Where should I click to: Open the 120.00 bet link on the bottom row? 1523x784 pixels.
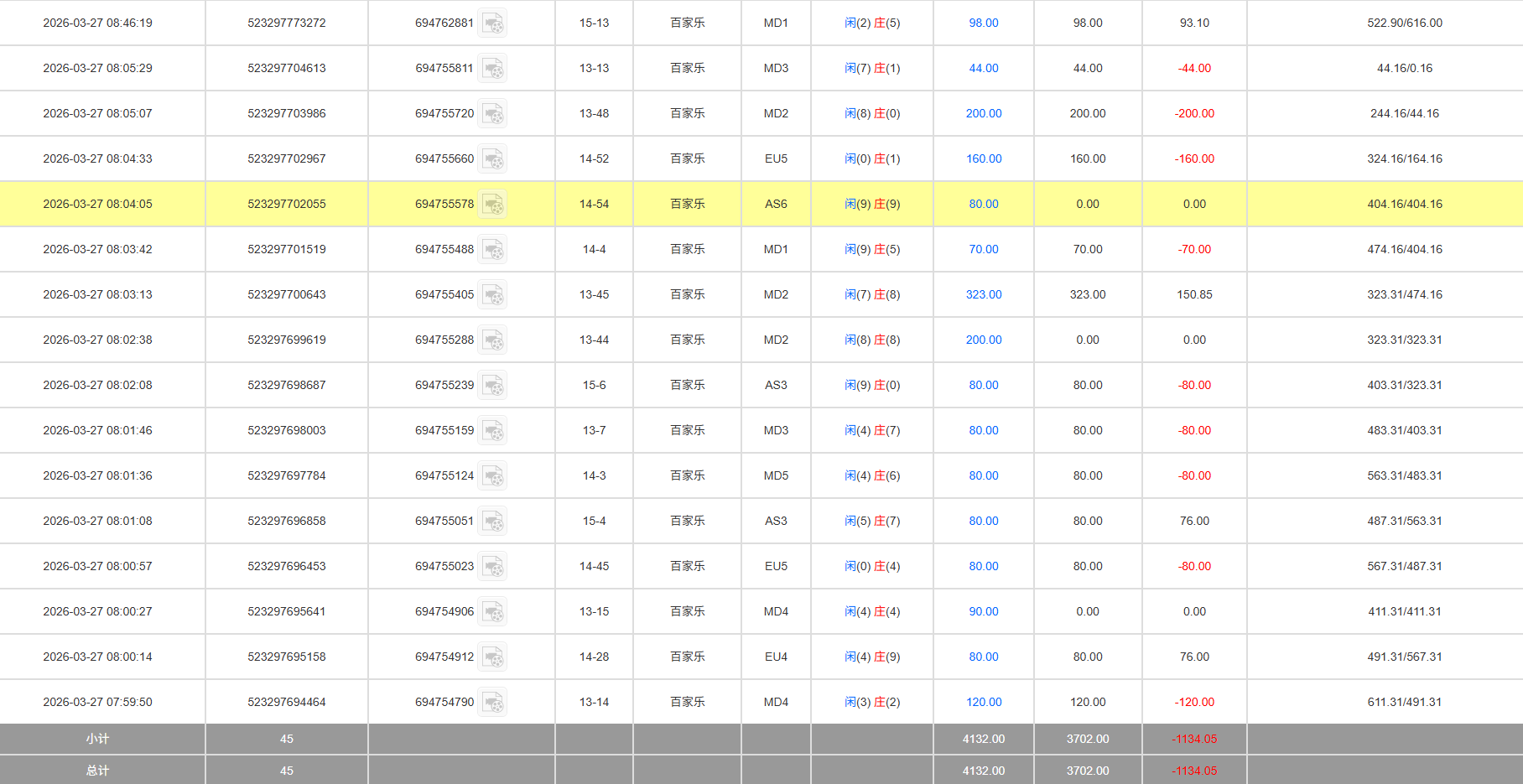(983, 702)
